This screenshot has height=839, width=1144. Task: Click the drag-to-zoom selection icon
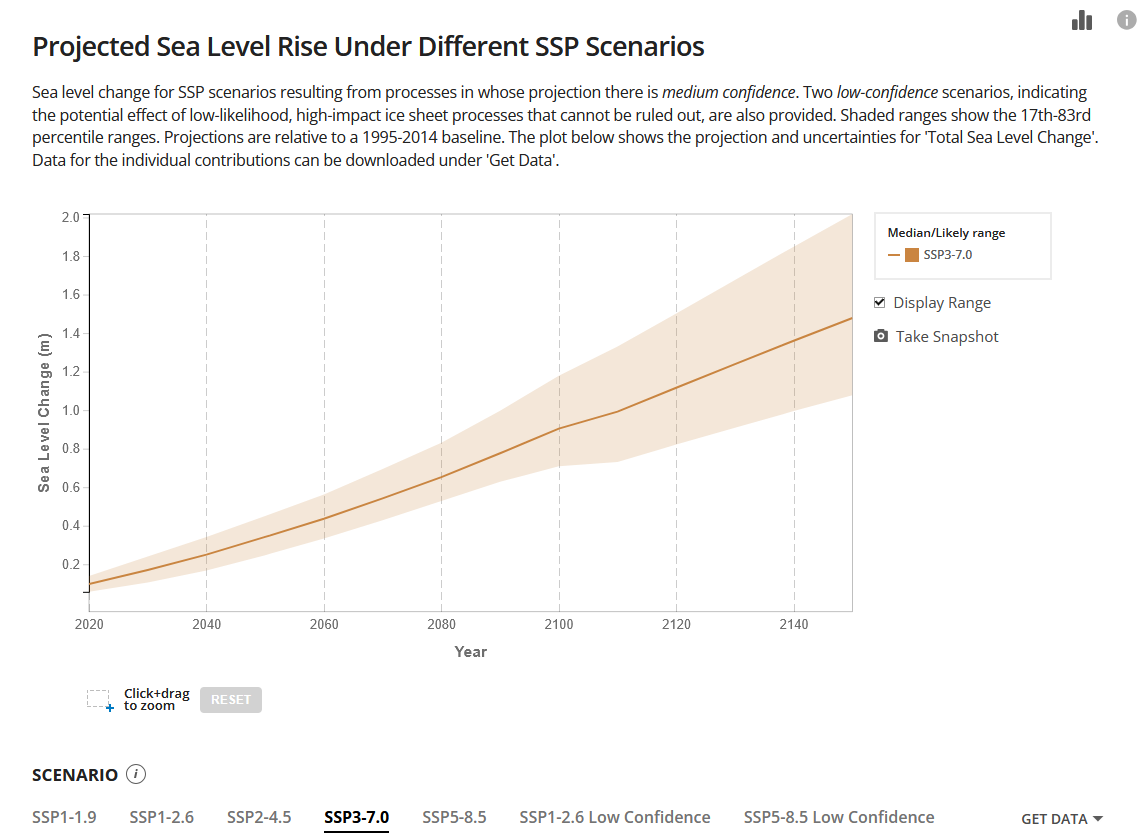point(99,700)
